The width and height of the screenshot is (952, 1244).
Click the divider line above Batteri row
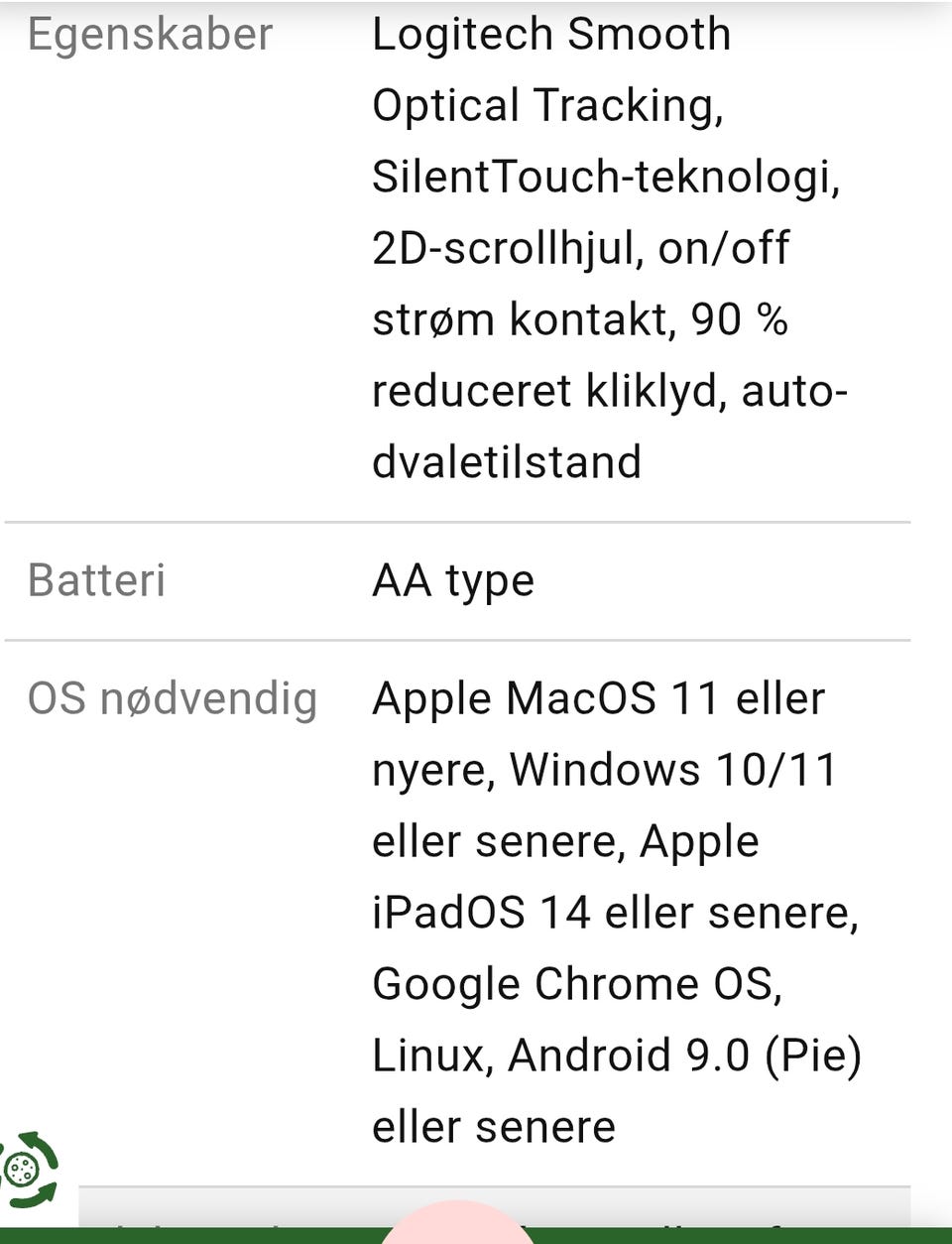point(457,522)
